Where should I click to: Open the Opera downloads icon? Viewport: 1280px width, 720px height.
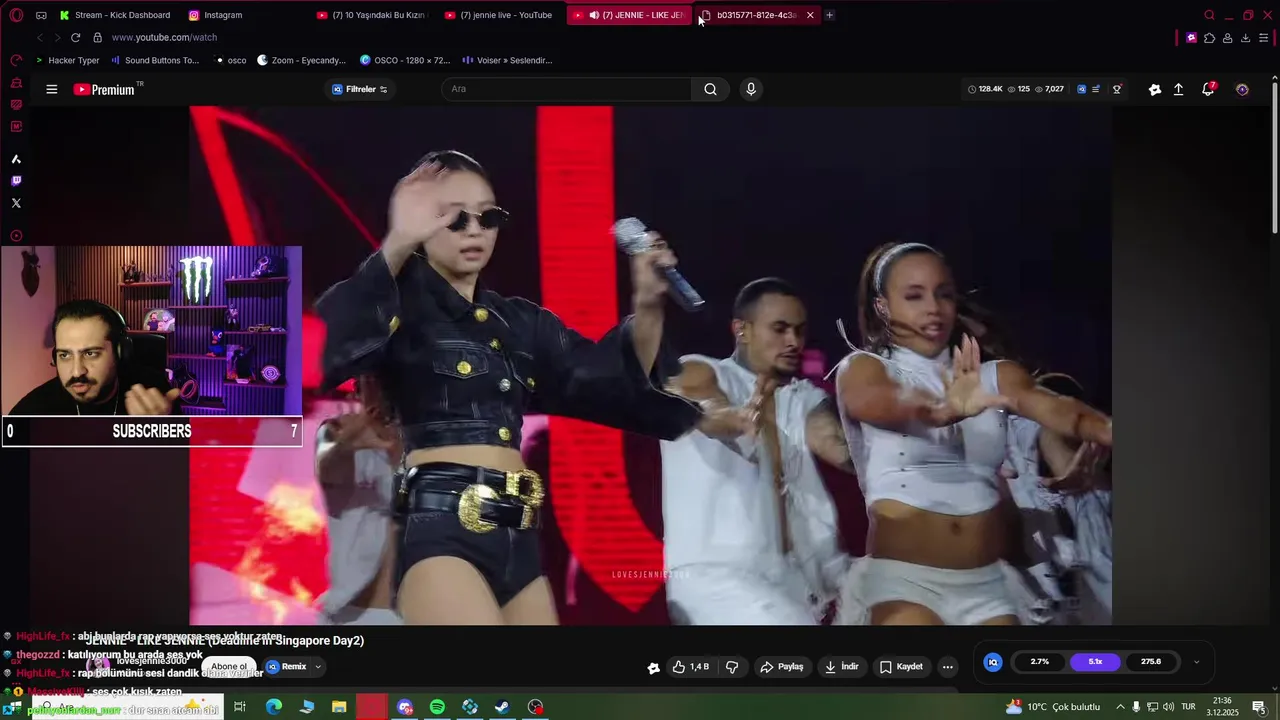(x=1245, y=38)
